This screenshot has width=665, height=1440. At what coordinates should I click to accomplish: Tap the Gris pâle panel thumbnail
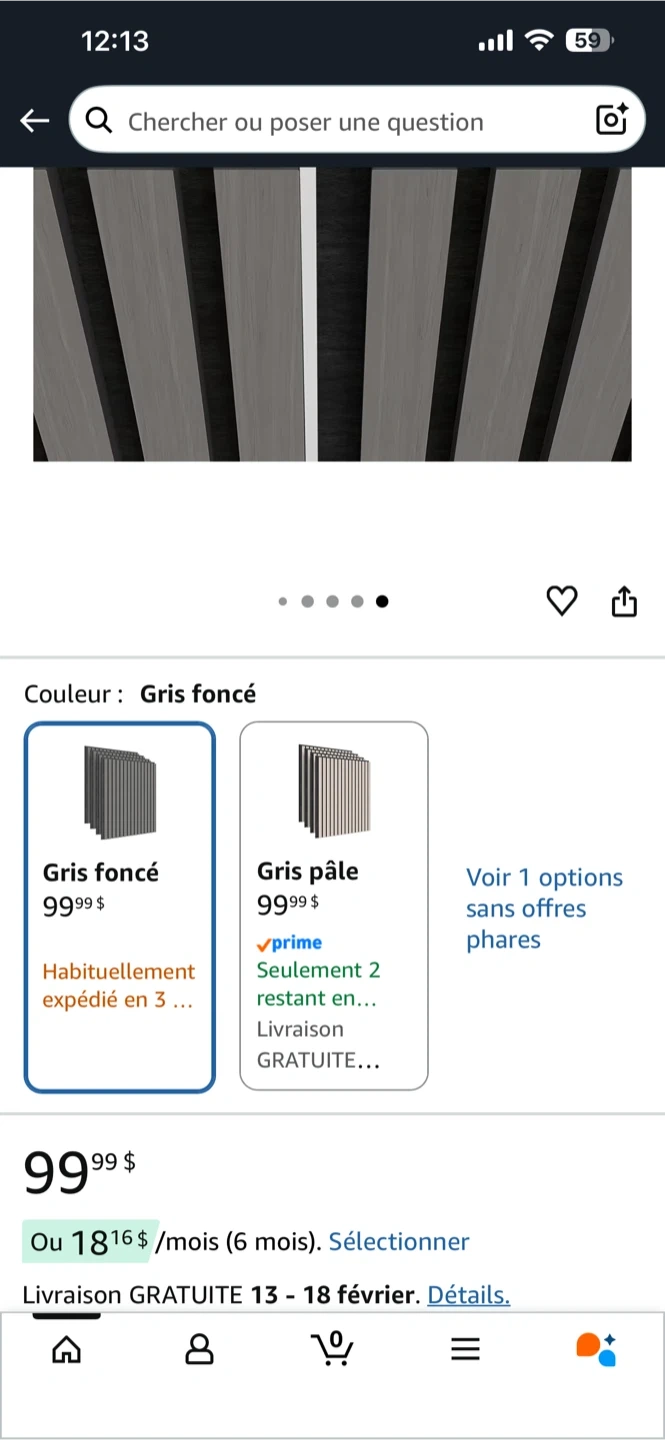tap(334, 790)
